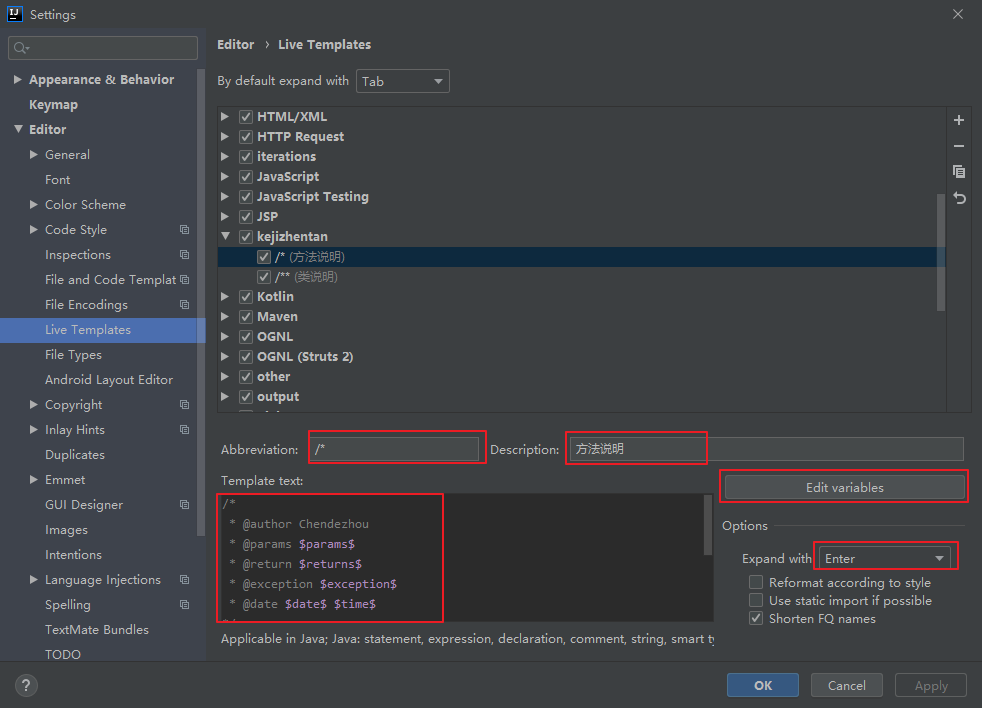The image size is (982, 708).
Task: Click project-level icon next to Inlay Hints
Action: [x=184, y=430]
